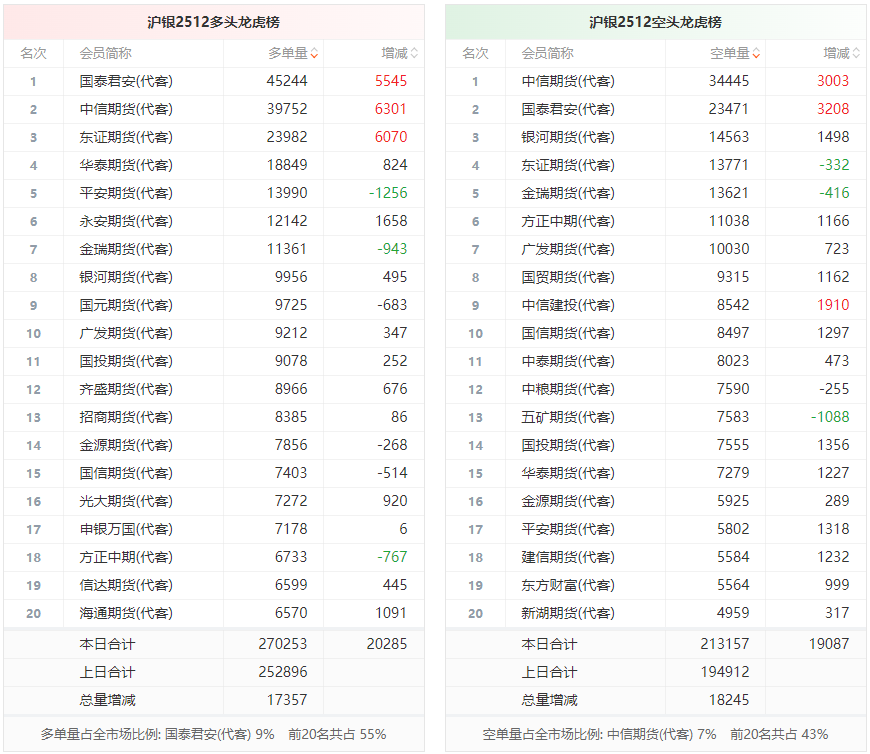Select 方正中期(代客) in short table rank 6
Image resolution: width=870 pixels, height=754 pixels.
(x=568, y=221)
